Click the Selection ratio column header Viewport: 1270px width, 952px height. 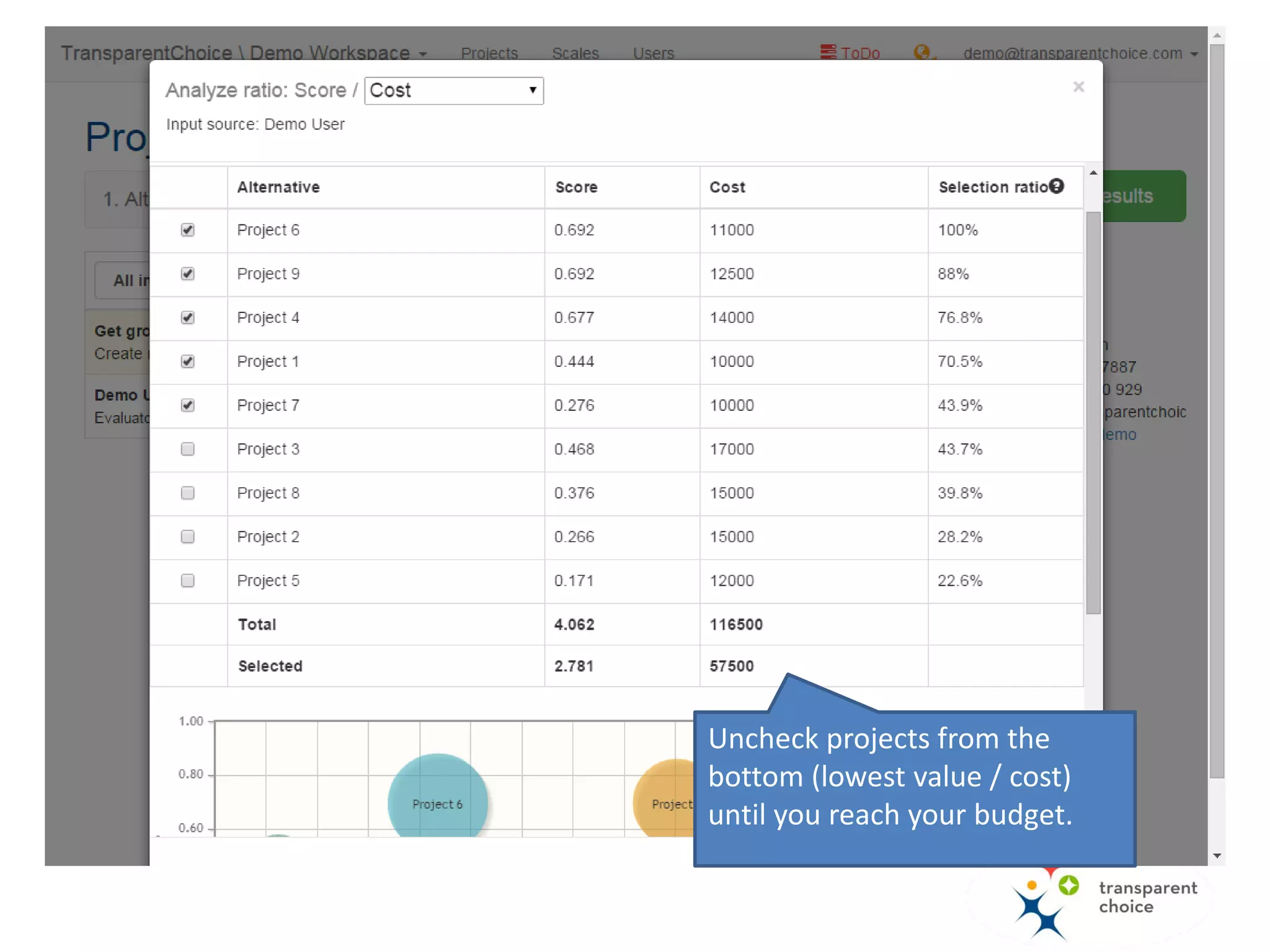[x=993, y=187]
